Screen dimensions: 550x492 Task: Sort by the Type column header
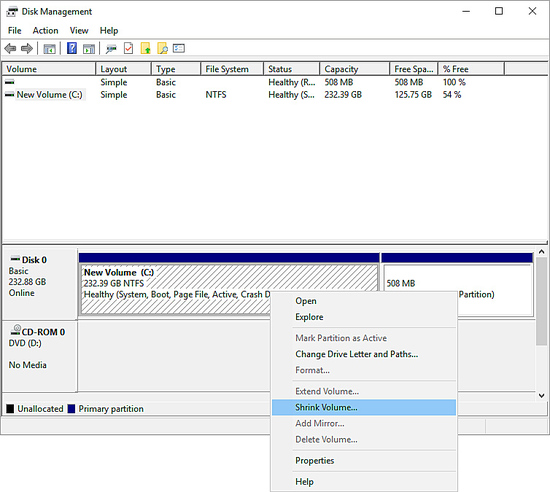(x=176, y=69)
